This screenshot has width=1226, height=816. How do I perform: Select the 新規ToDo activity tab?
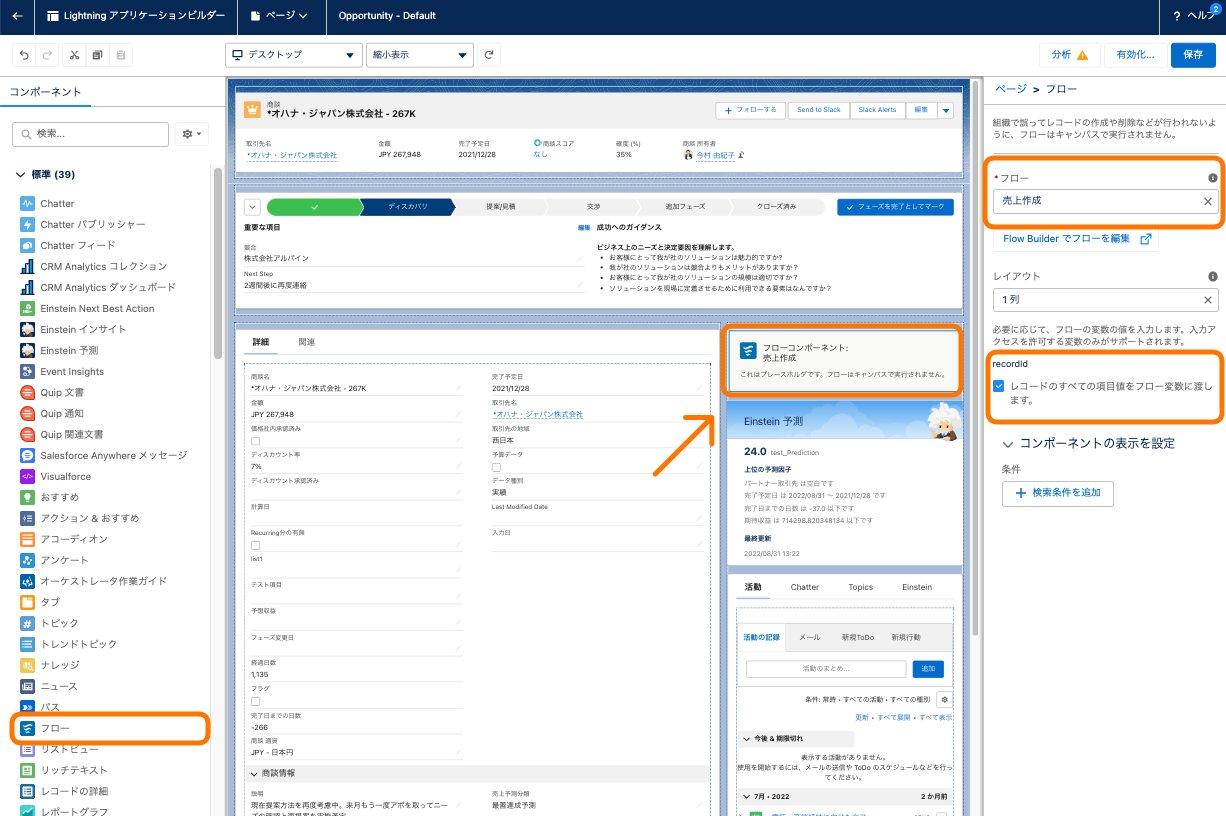pyautogui.click(x=857, y=637)
